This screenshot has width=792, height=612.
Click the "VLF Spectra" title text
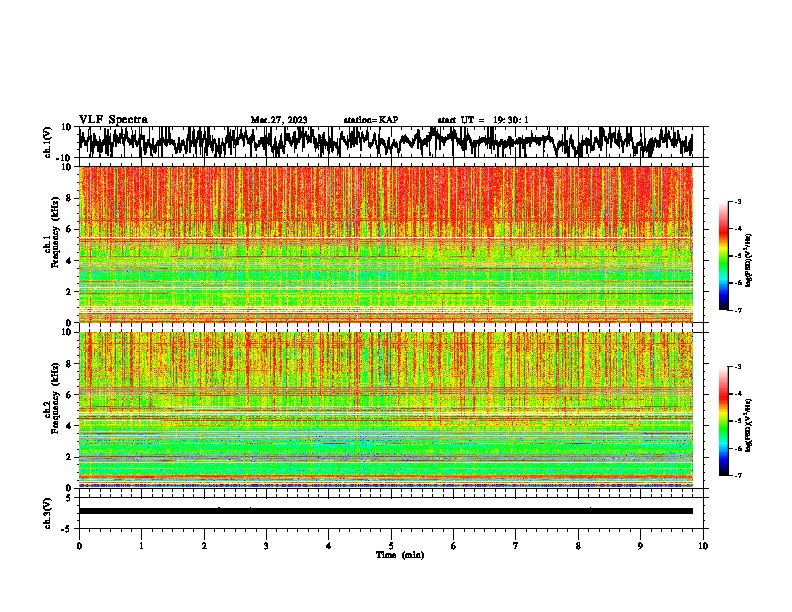click(113, 120)
